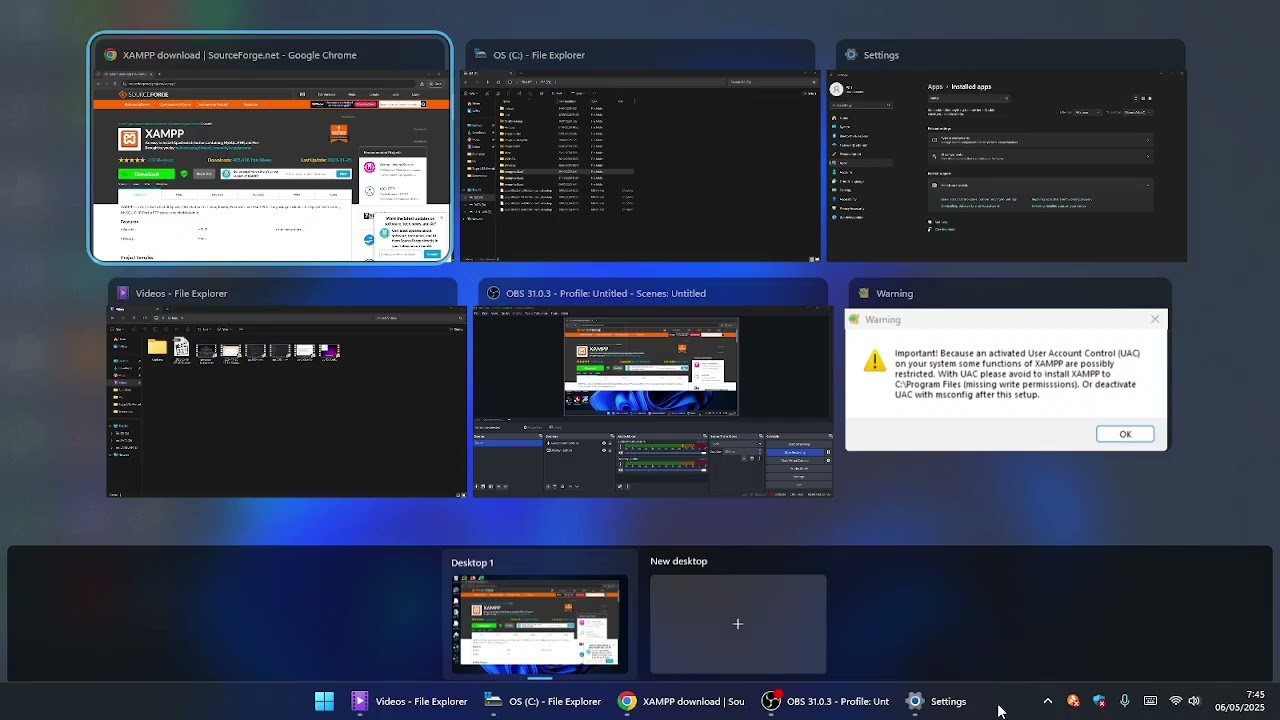Open the touch keyboard tray icon
1280x720 pixels.
pos(1150,701)
